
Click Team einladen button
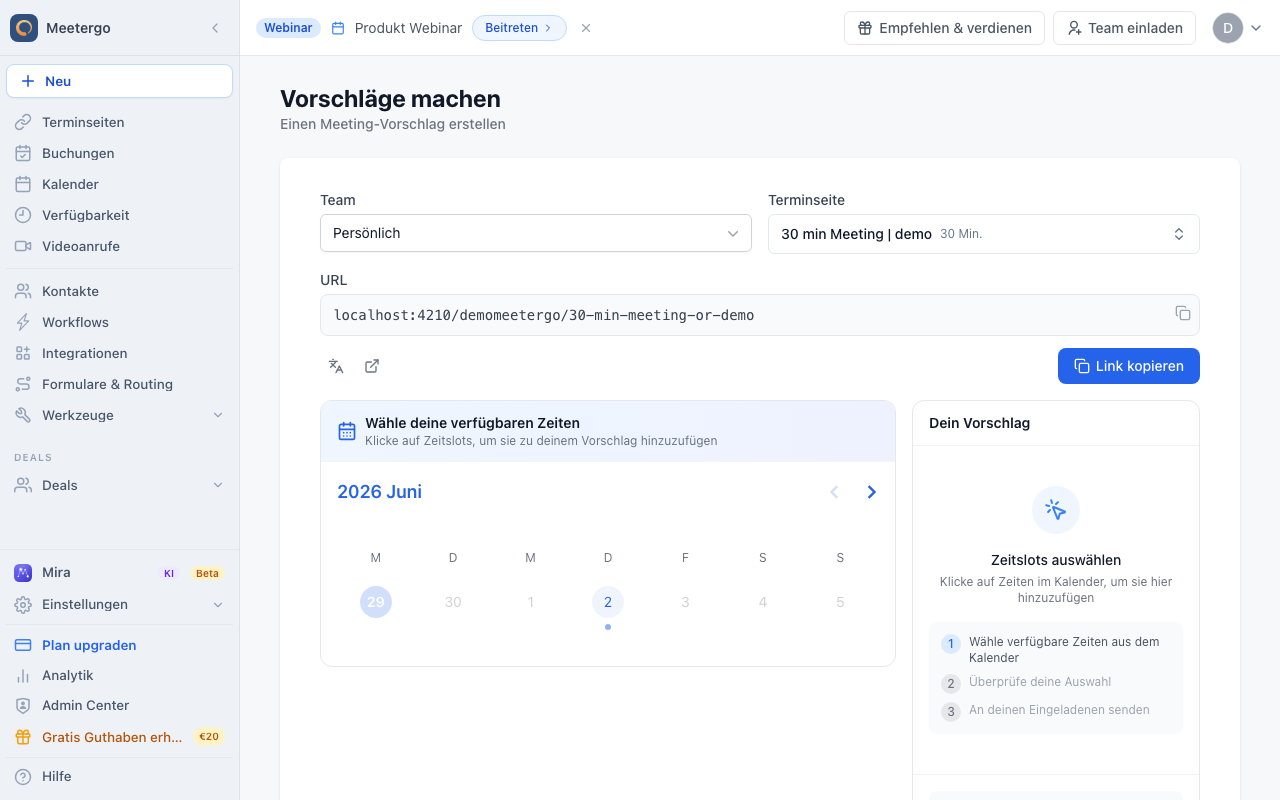[x=1125, y=28]
